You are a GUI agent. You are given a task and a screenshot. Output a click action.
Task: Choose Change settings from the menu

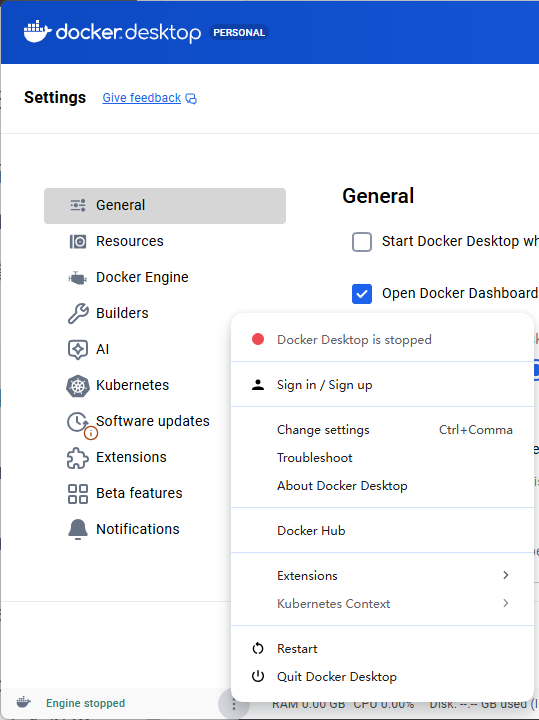click(x=382, y=430)
